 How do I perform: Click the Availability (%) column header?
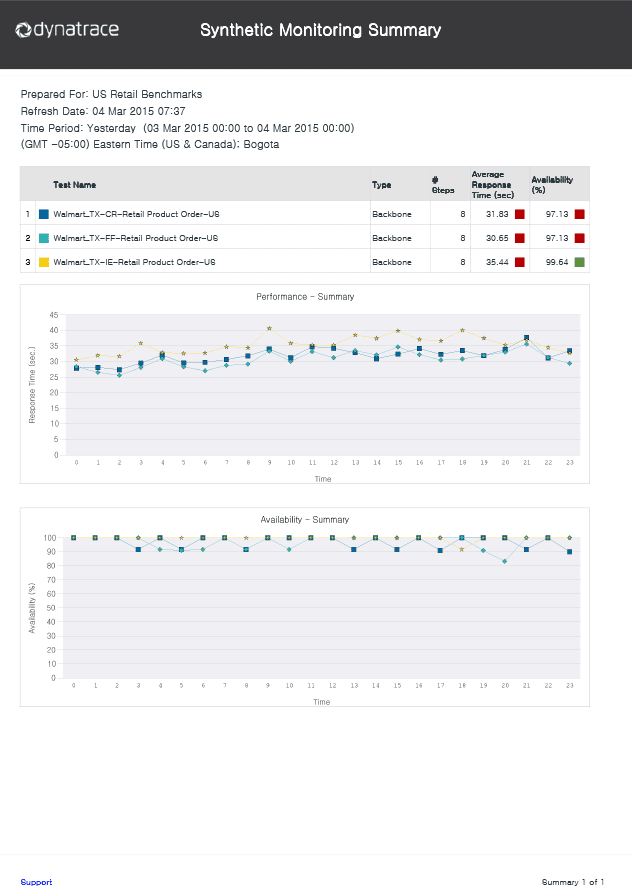[552, 185]
